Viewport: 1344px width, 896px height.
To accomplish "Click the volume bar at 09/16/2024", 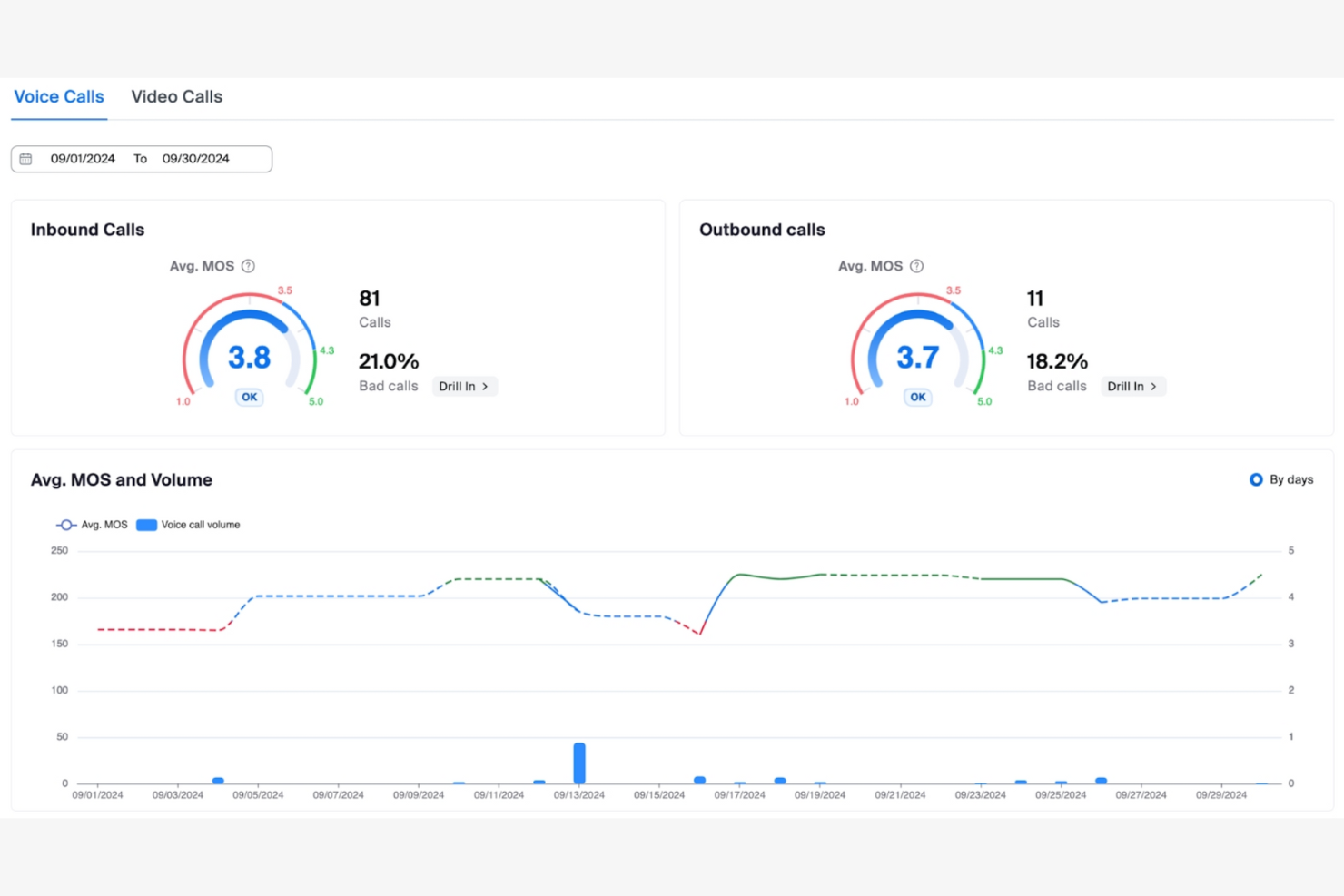I will 699,780.
